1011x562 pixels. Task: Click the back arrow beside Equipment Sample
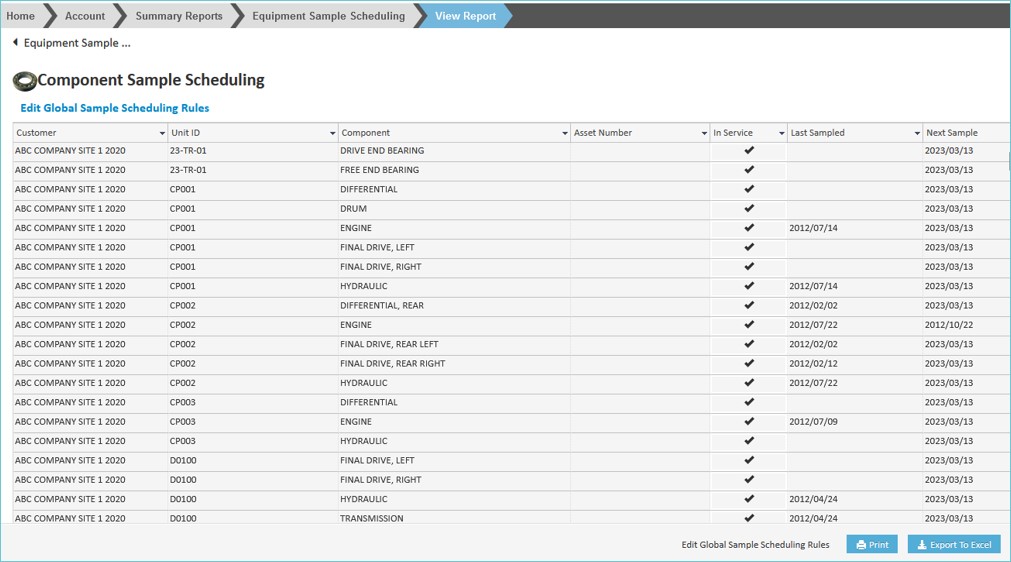point(15,43)
